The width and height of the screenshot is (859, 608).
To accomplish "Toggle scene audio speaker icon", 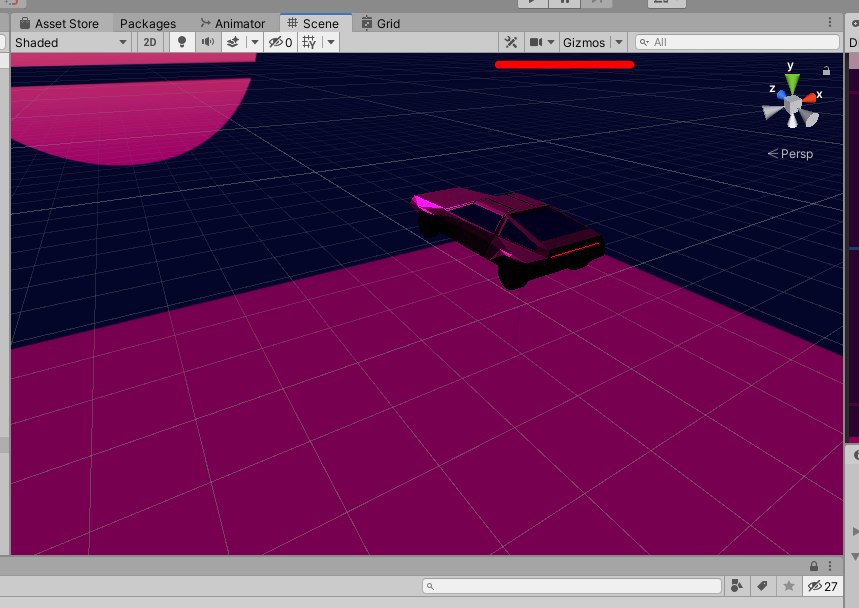I will (208, 42).
